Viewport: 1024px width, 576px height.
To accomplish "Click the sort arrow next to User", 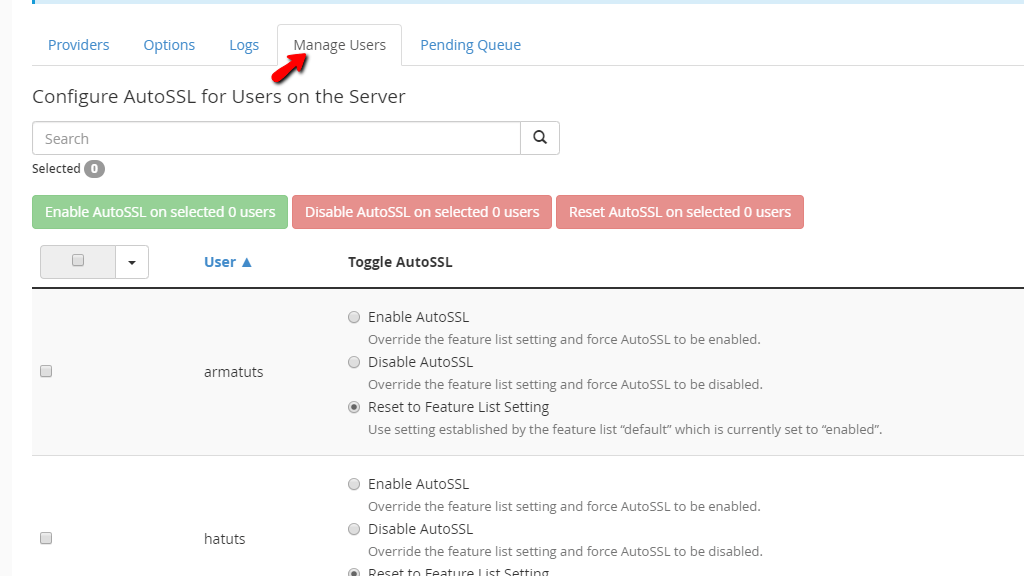I will click(x=249, y=261).
